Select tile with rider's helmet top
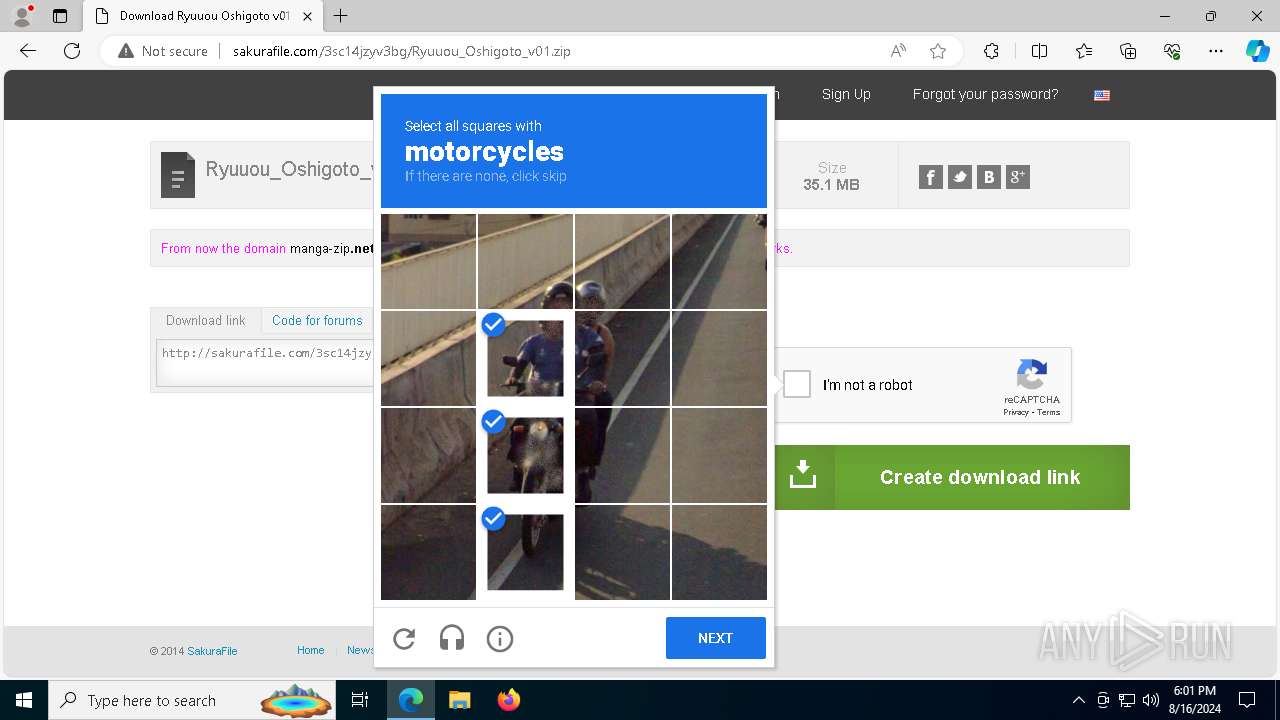This screenshot has height=720, width=1280. pyautogui.click(x=525, y=261)
